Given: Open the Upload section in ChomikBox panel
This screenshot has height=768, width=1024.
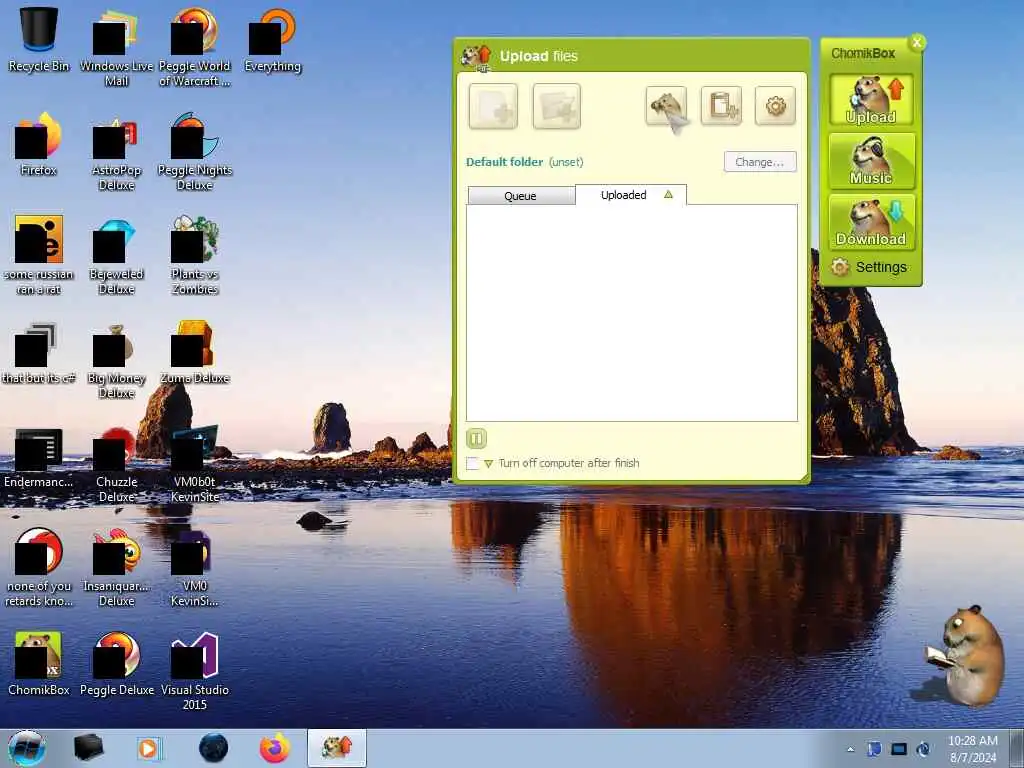Looking at the screenshot, I should 871,100.
